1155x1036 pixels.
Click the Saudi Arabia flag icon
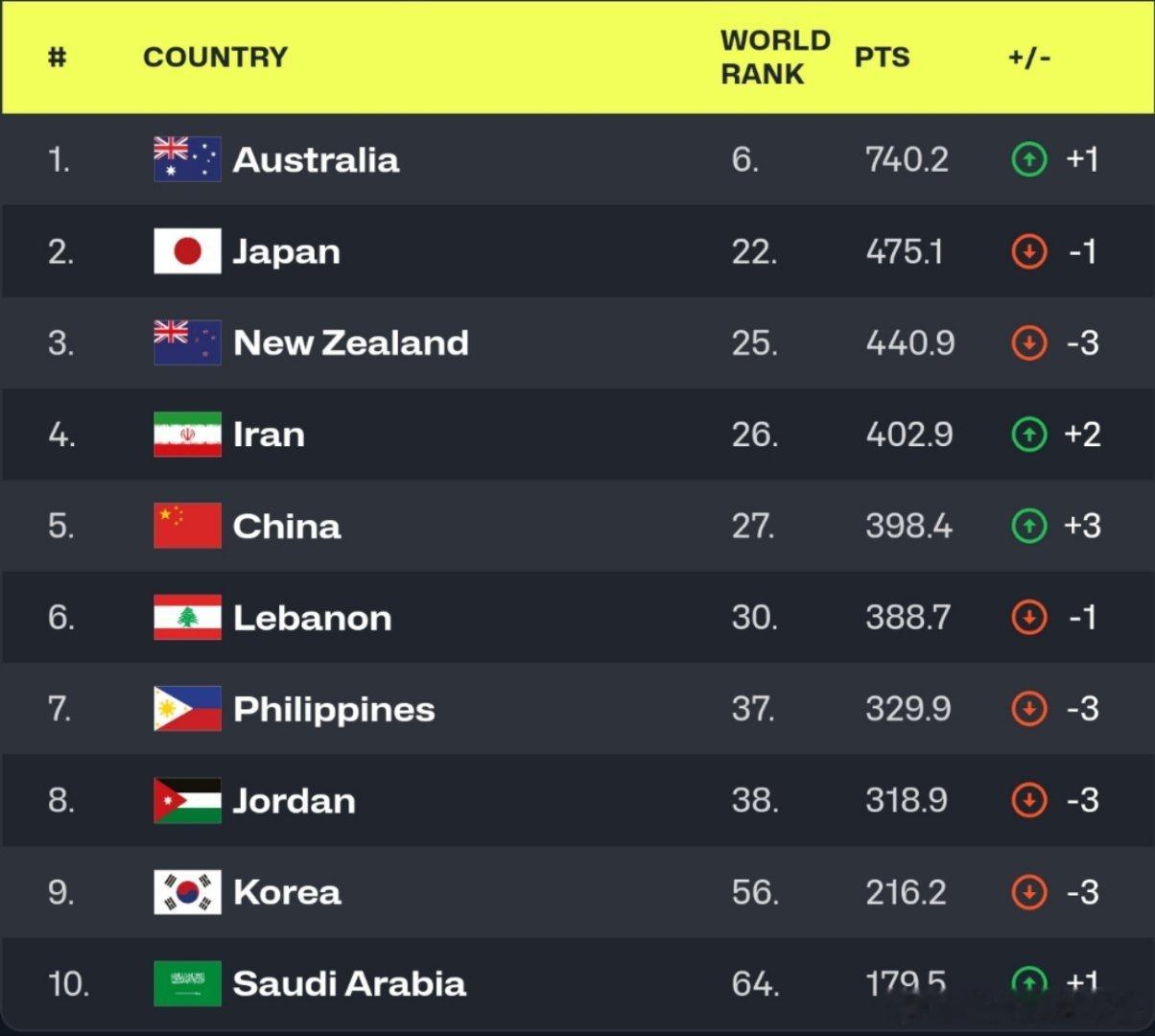tap(187, 983)
